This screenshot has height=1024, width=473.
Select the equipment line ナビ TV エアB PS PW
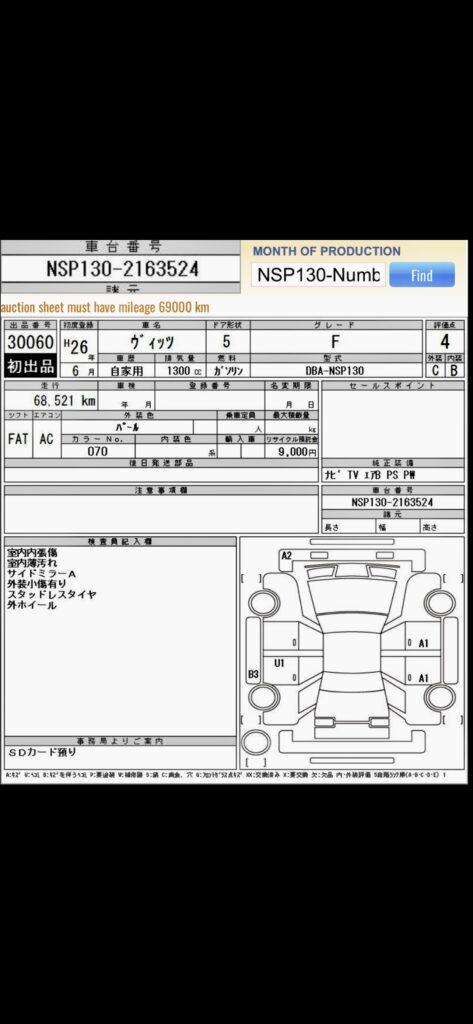tap(370, 475)
